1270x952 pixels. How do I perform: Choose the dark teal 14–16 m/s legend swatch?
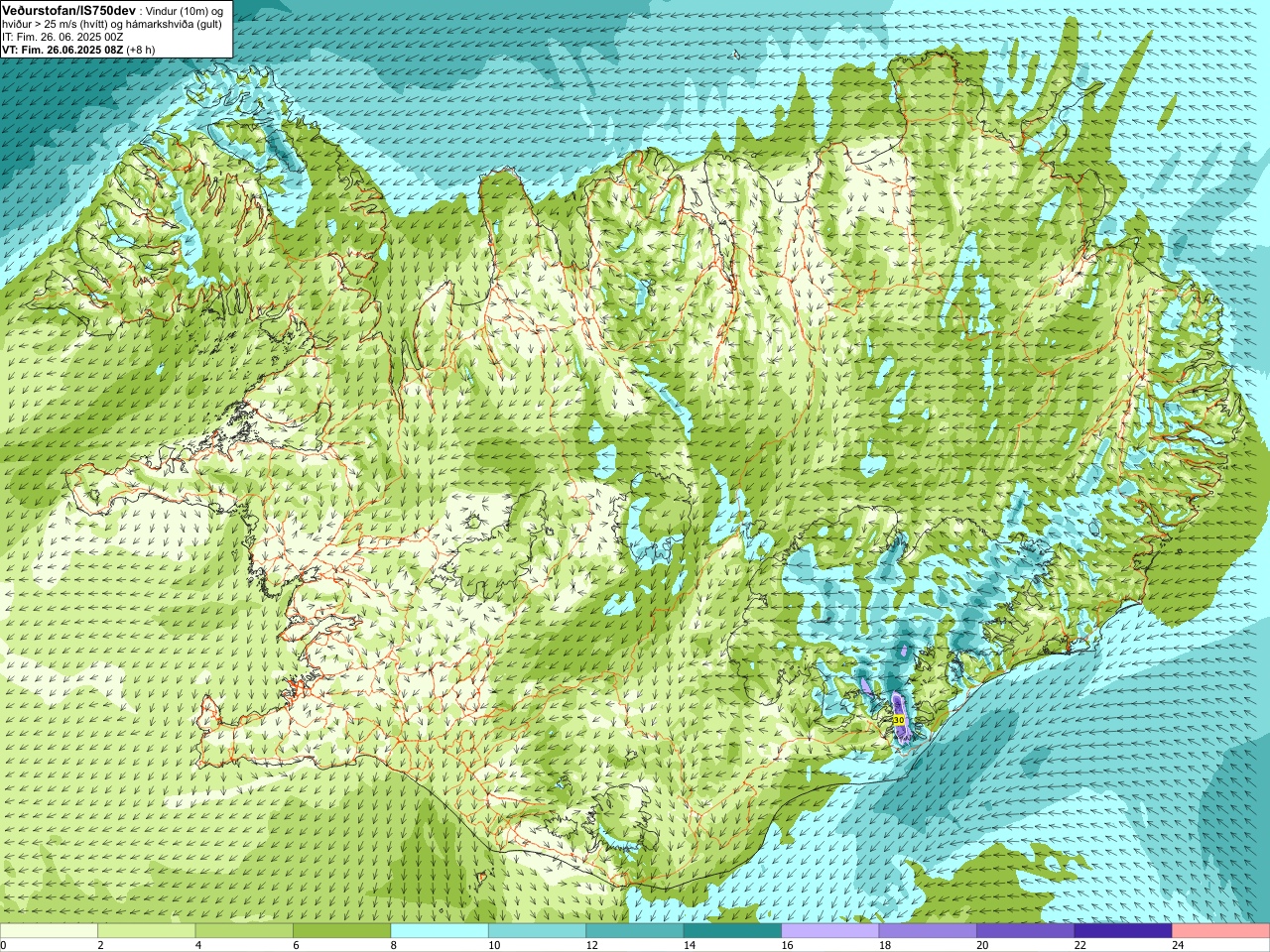pos(732,931)
